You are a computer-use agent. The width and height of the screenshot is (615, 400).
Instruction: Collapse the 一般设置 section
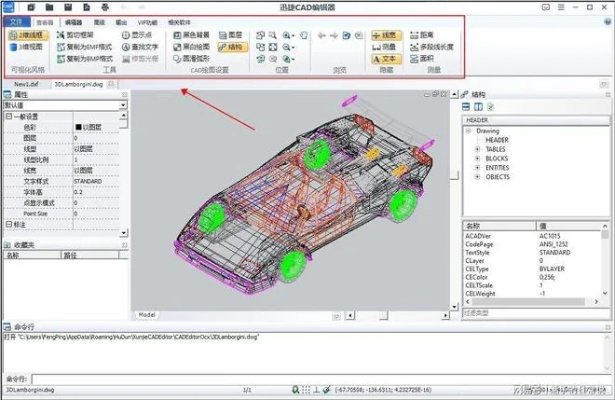coord(9,116)
